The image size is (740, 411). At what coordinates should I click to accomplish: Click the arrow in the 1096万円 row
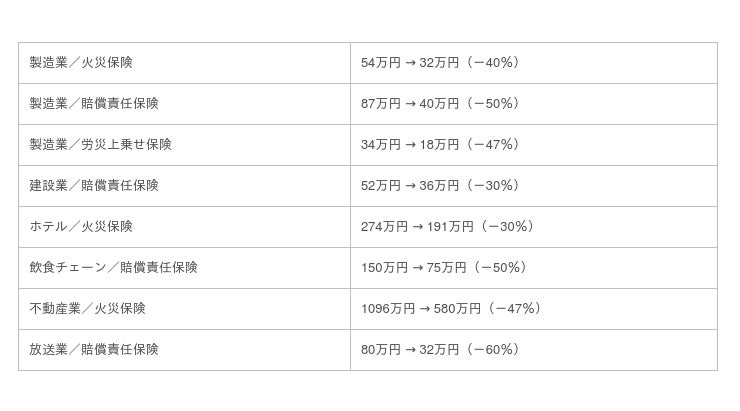pos(424,309)
